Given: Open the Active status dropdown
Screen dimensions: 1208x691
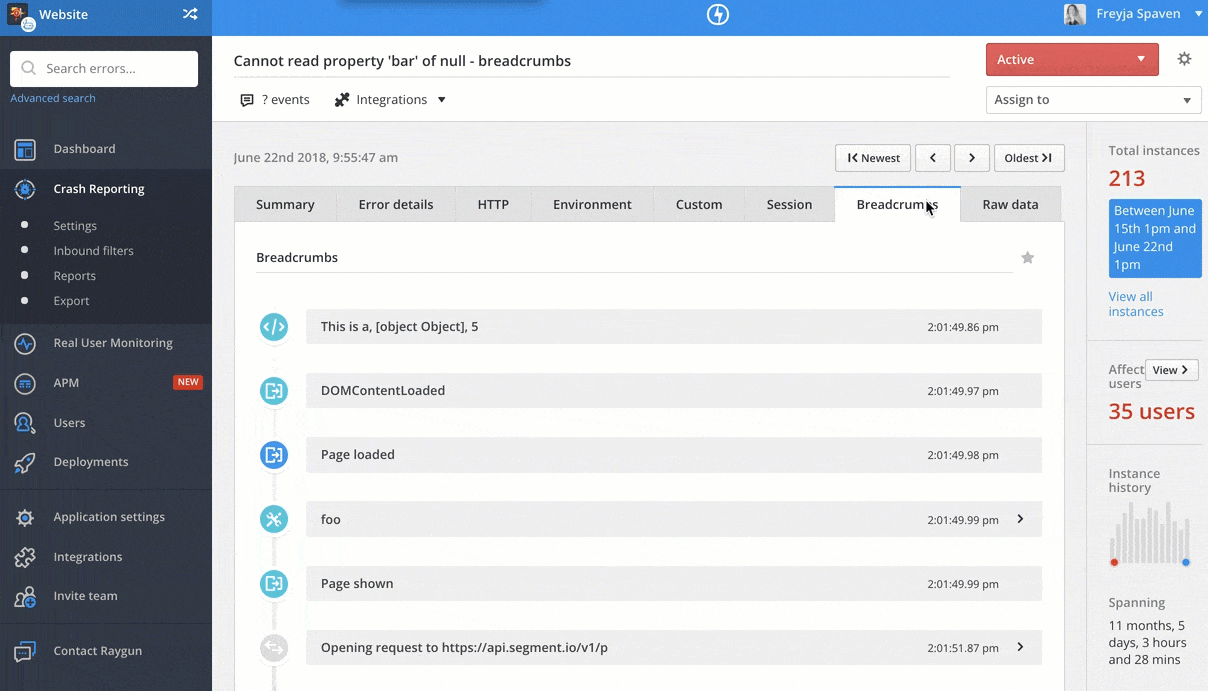Looking at the screenshot, I should 1072,60.
